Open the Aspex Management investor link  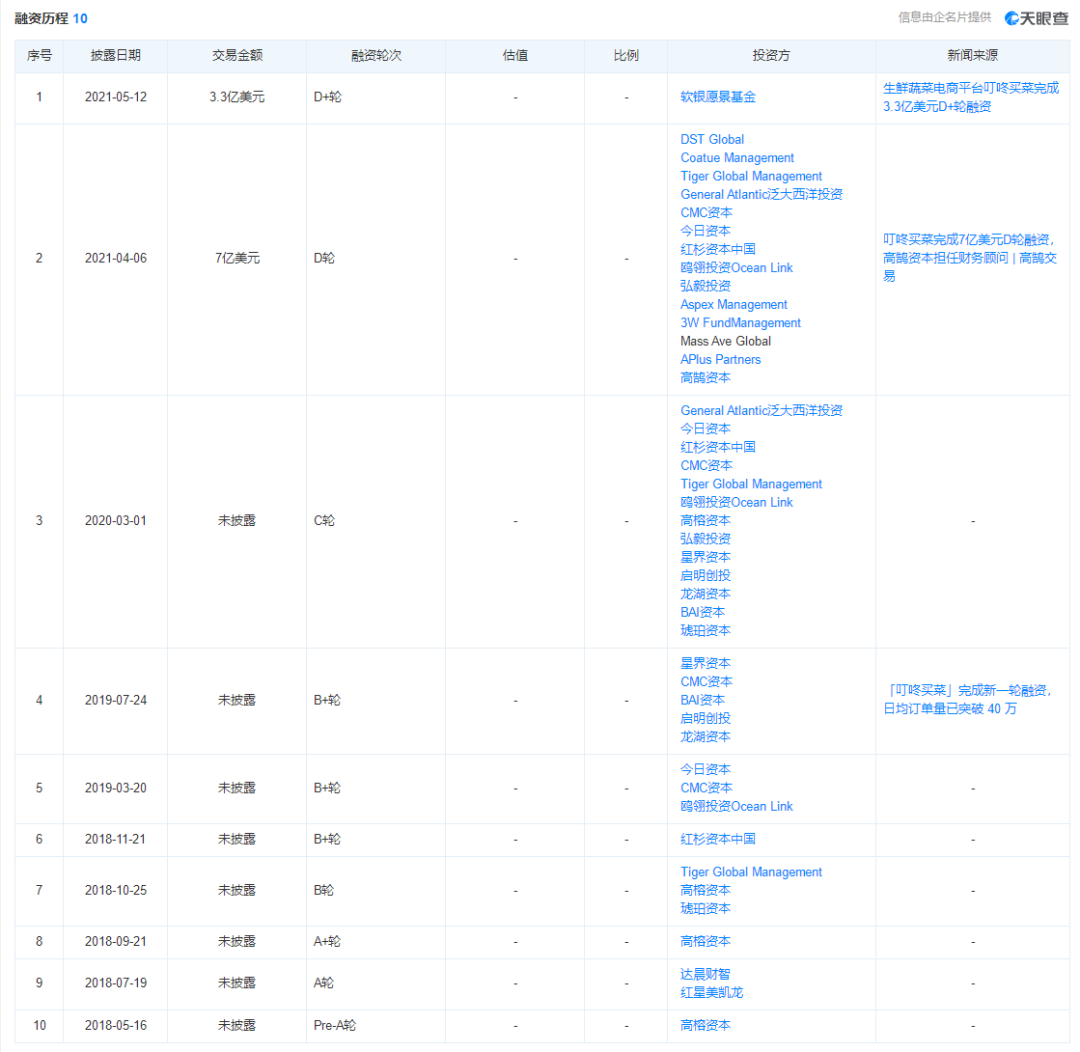(734, 305)
